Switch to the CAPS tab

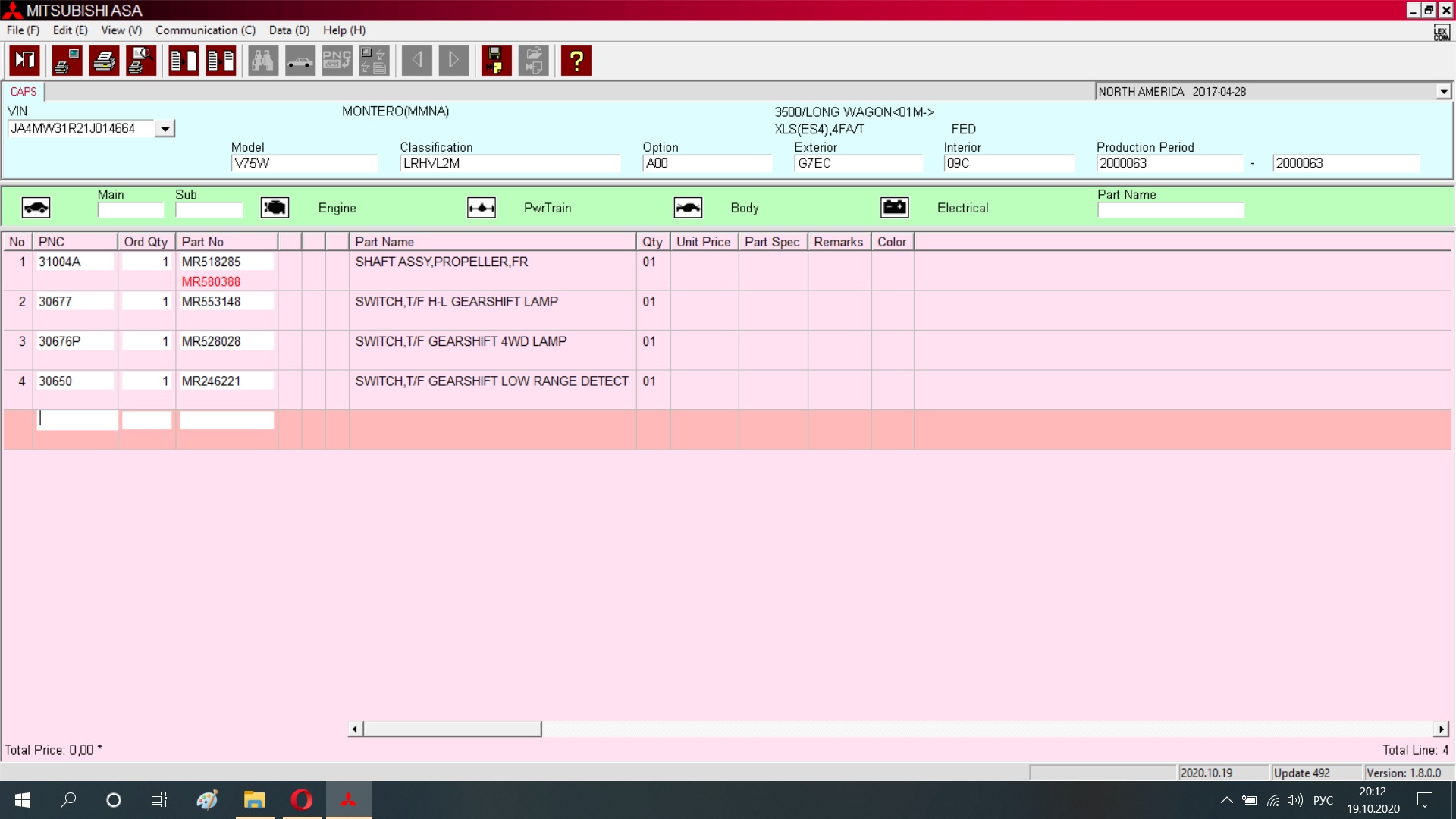click(24, 92)
